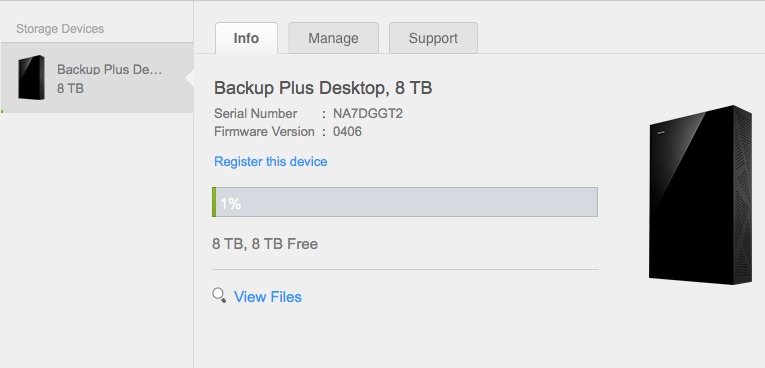This screenshot has width=765, height=368.
Task: Click the large black drive image
Action: click(x=700, y=195)
